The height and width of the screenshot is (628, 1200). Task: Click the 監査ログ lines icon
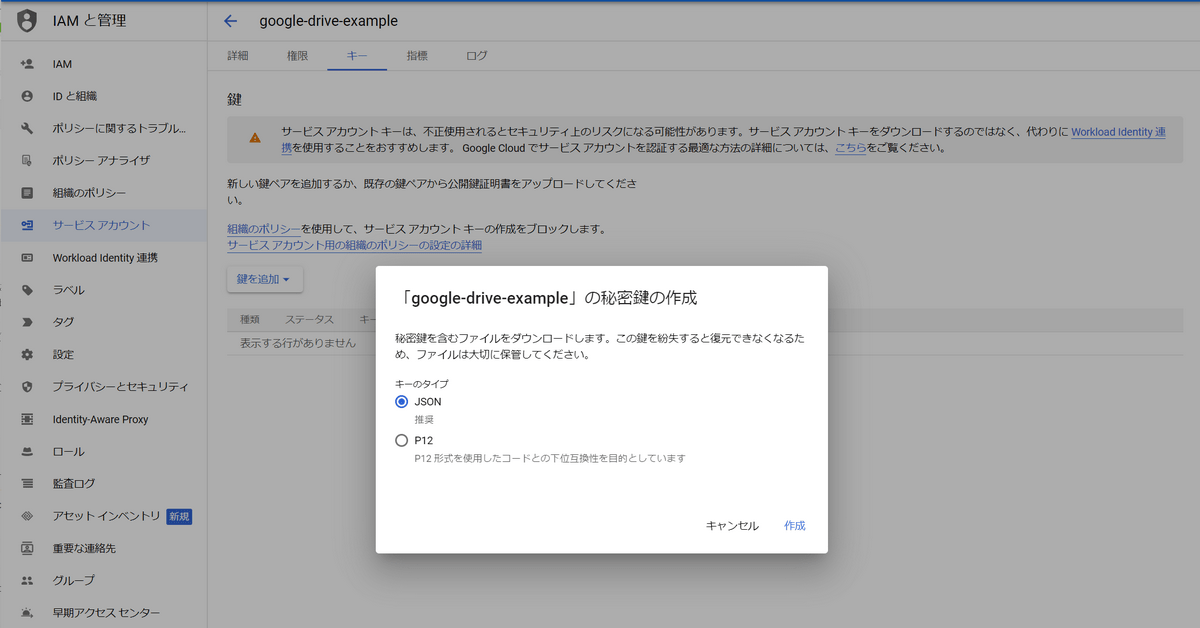tap(27, 484)
